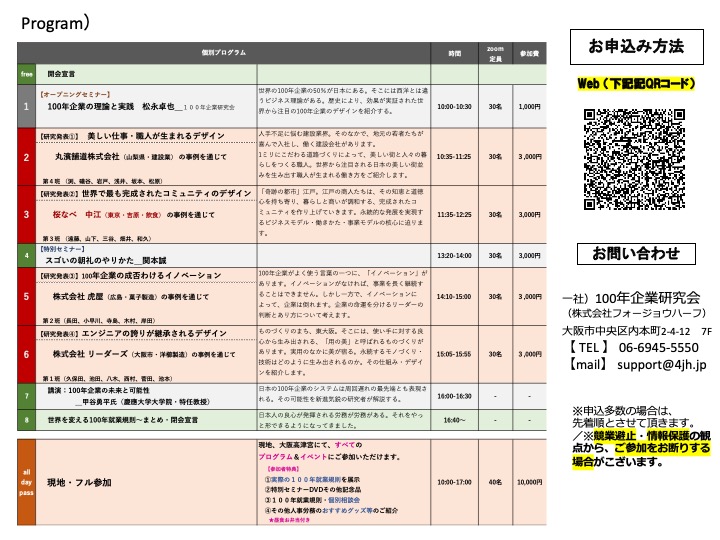
Task: Click the address 大阪市中央区内本町2-4-12
Action: [626, 331]
